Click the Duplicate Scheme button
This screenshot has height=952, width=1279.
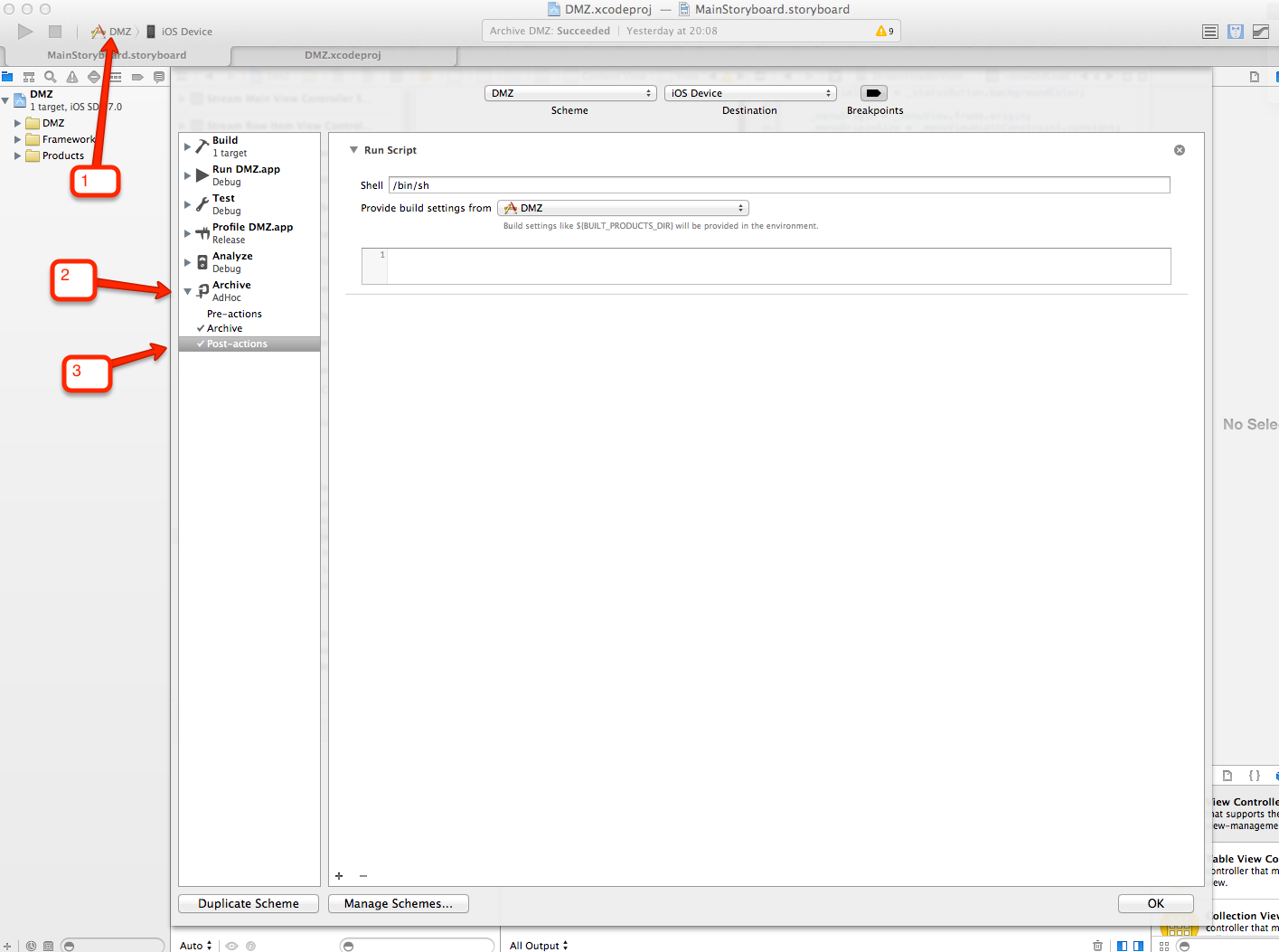249,903
